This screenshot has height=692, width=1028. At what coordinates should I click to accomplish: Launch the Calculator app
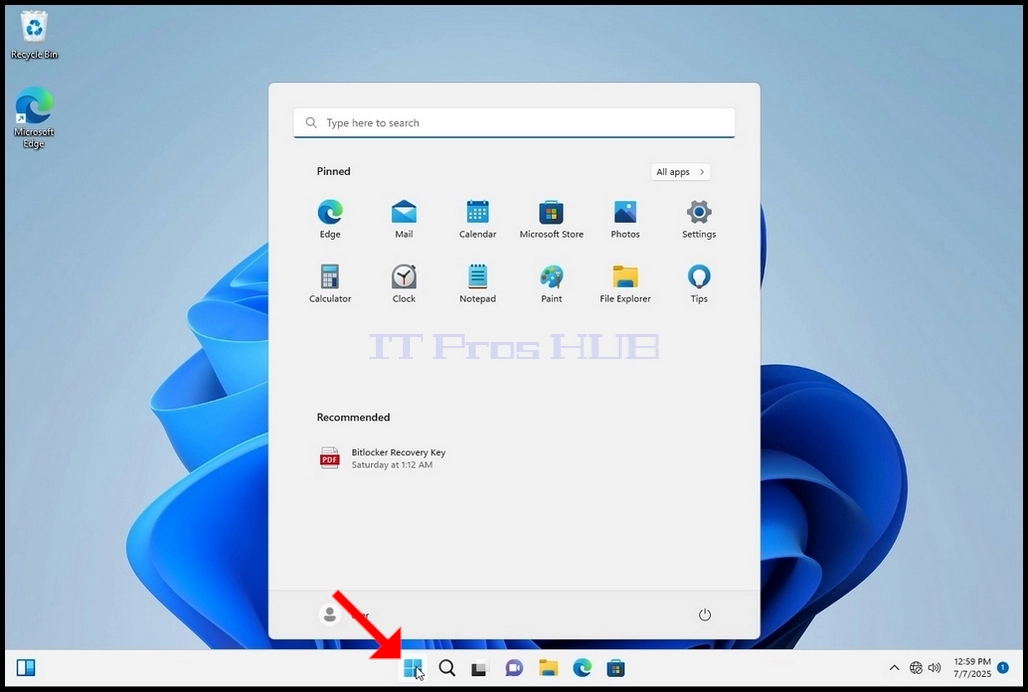point(330,284)
